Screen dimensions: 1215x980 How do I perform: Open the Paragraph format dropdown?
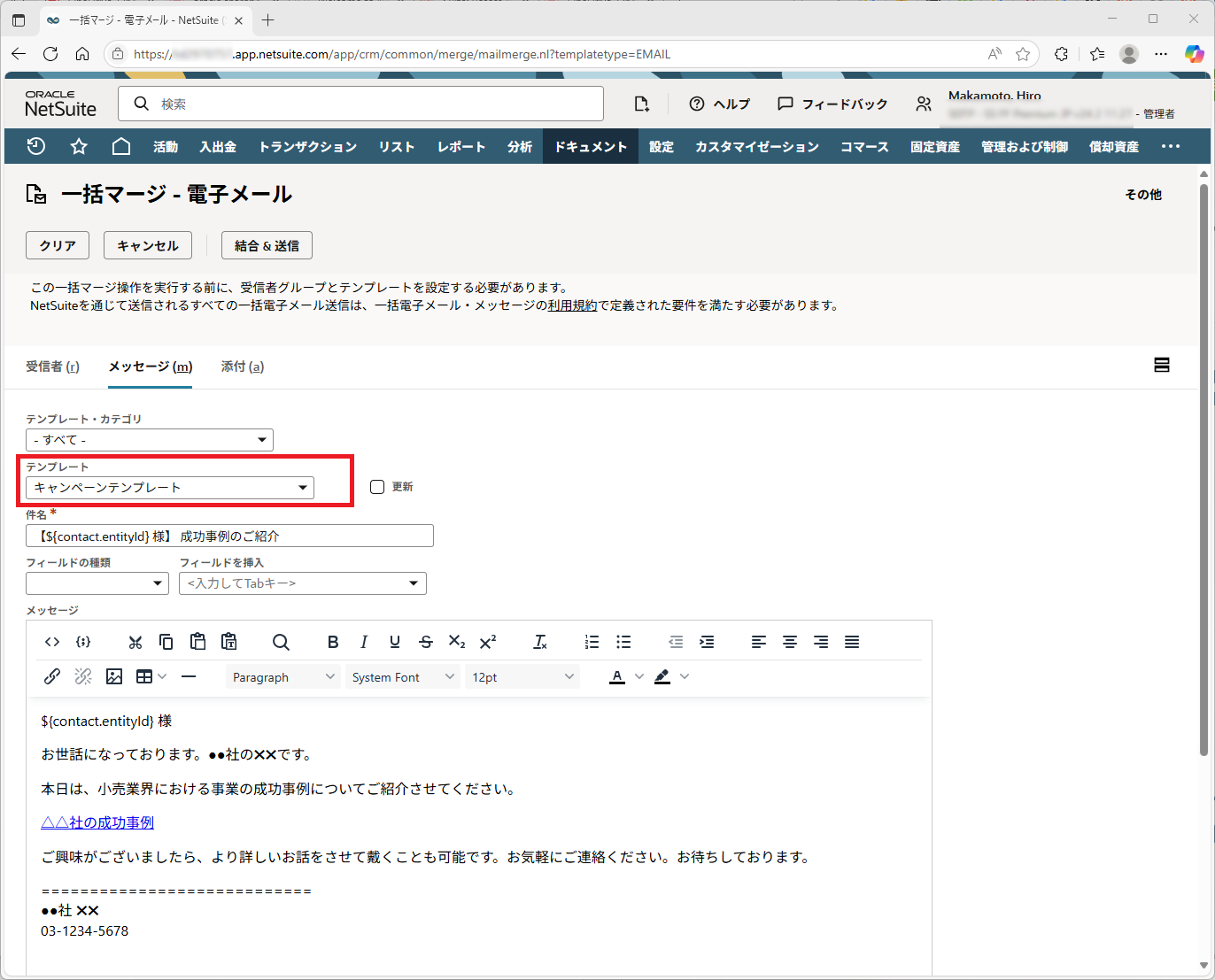282,677
